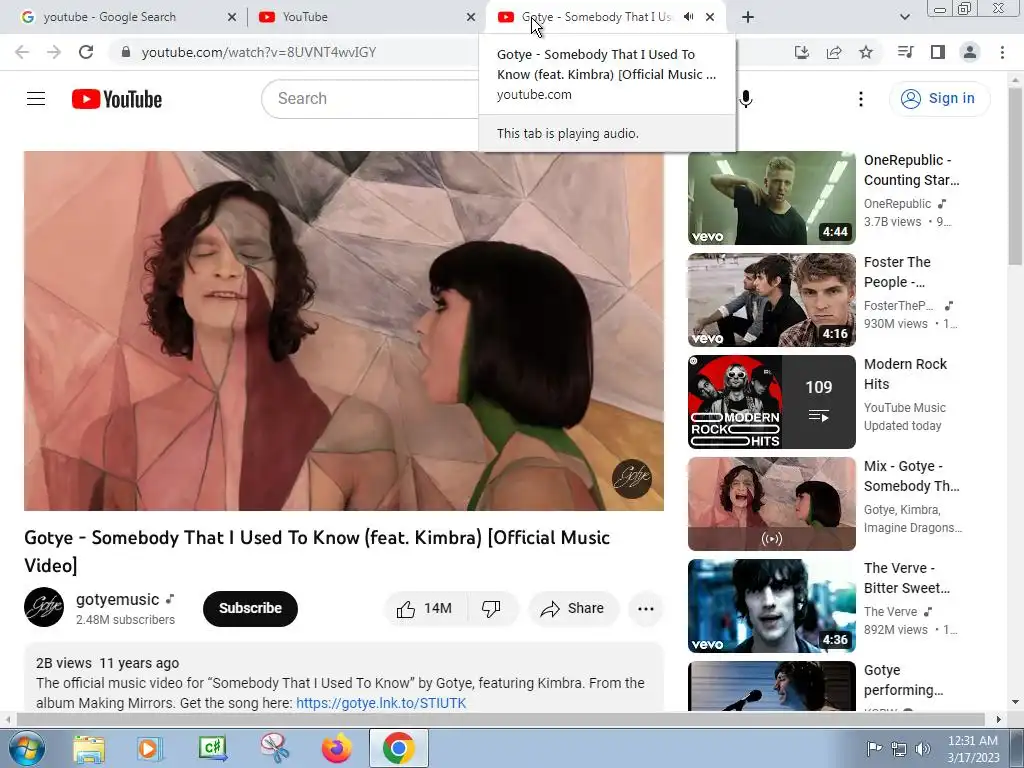Image resolution: width=1024 pixels, height=768 pixels.
Task: Play the OneRepublic Counting Stars thumbnail
Action: click(771, 199)
